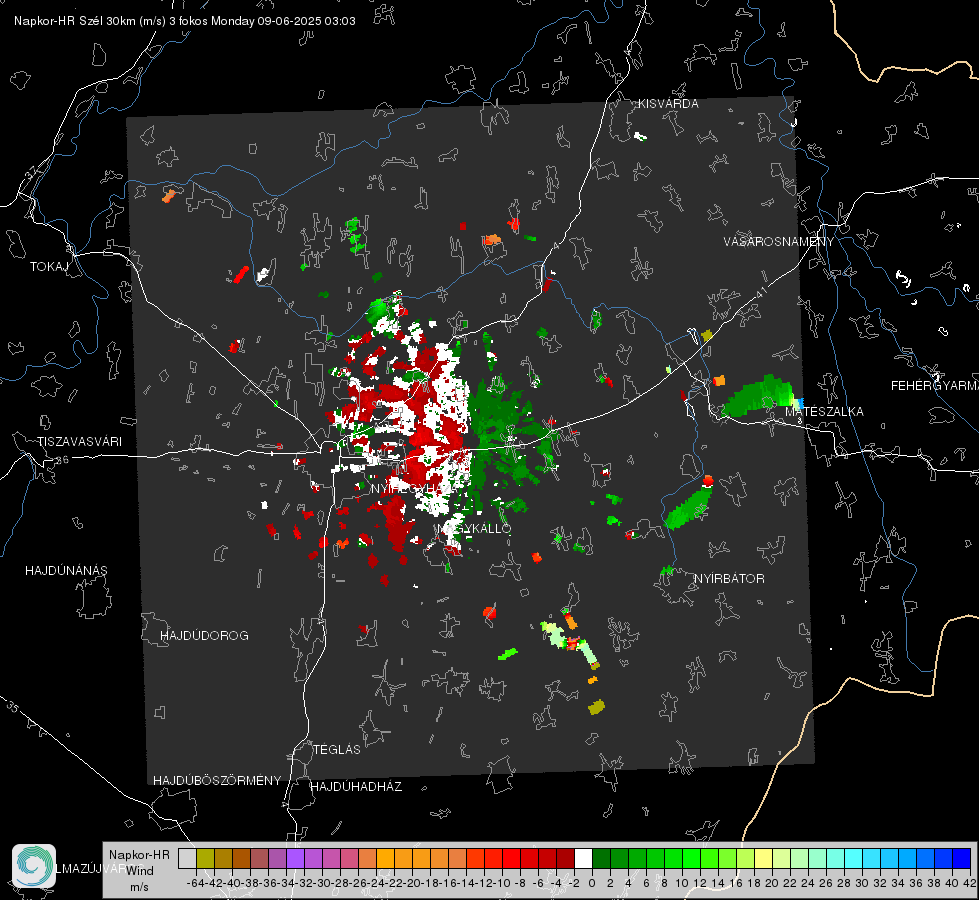The width and height of the screenshot is (979, 900).
Task: Click road number 35 on the lower-left road
Action: click(12, 707)
